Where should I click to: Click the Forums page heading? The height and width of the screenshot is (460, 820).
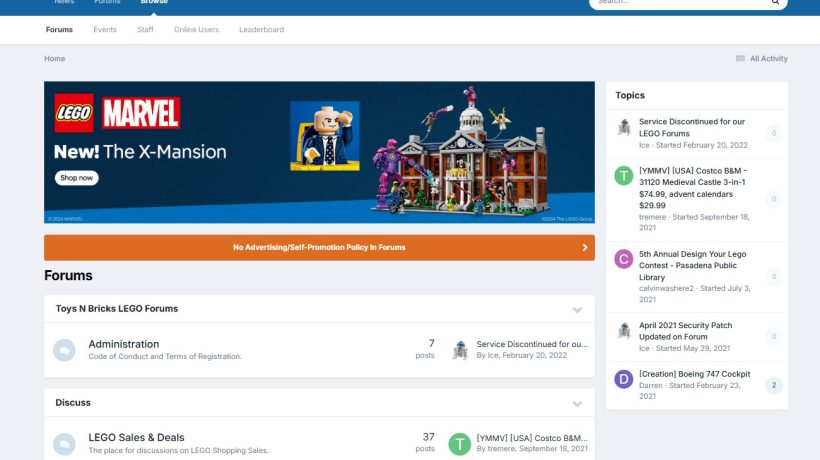pos(68,275)
